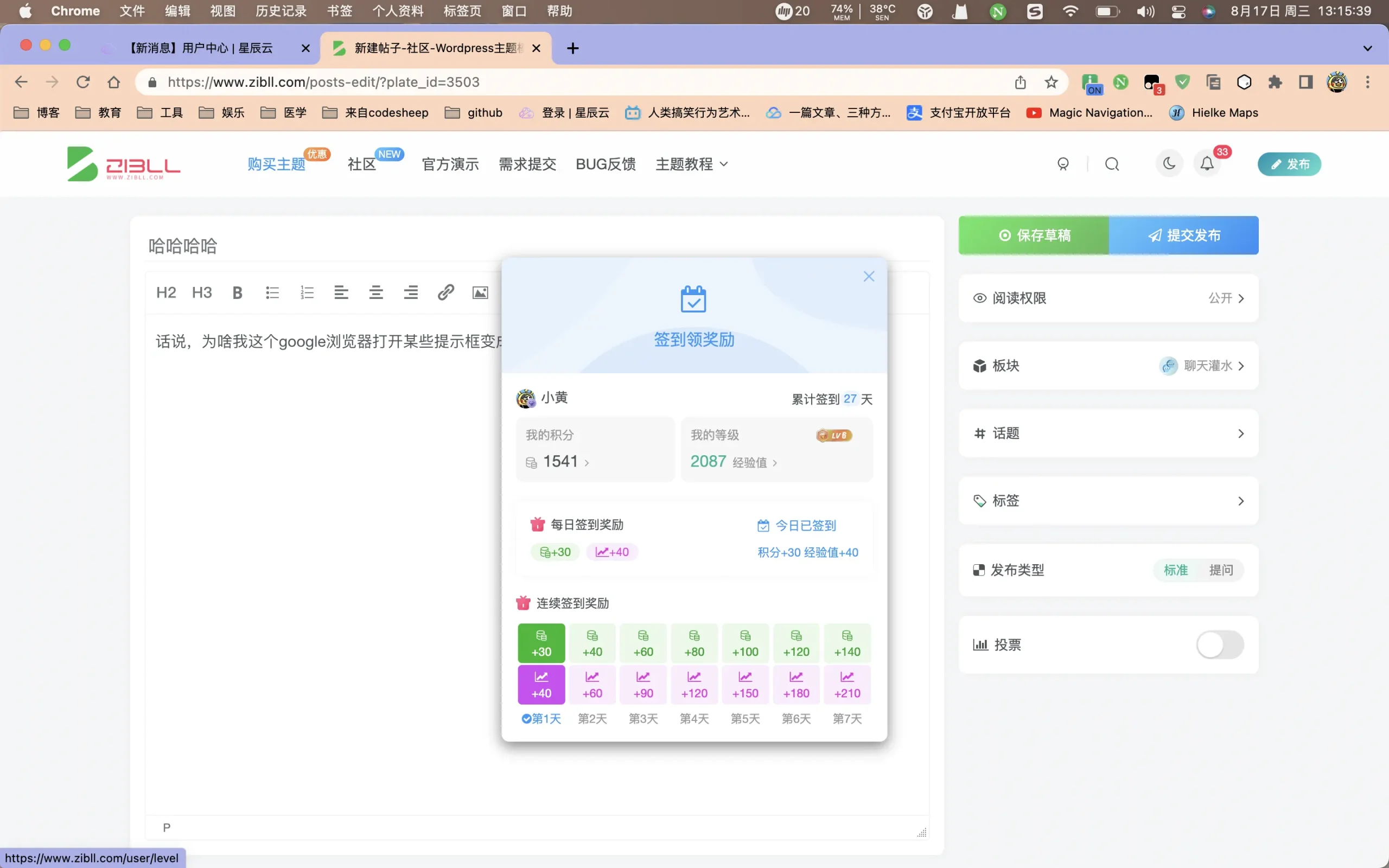
Task: Open 购买主题 nav link
Action: [276, 164]
